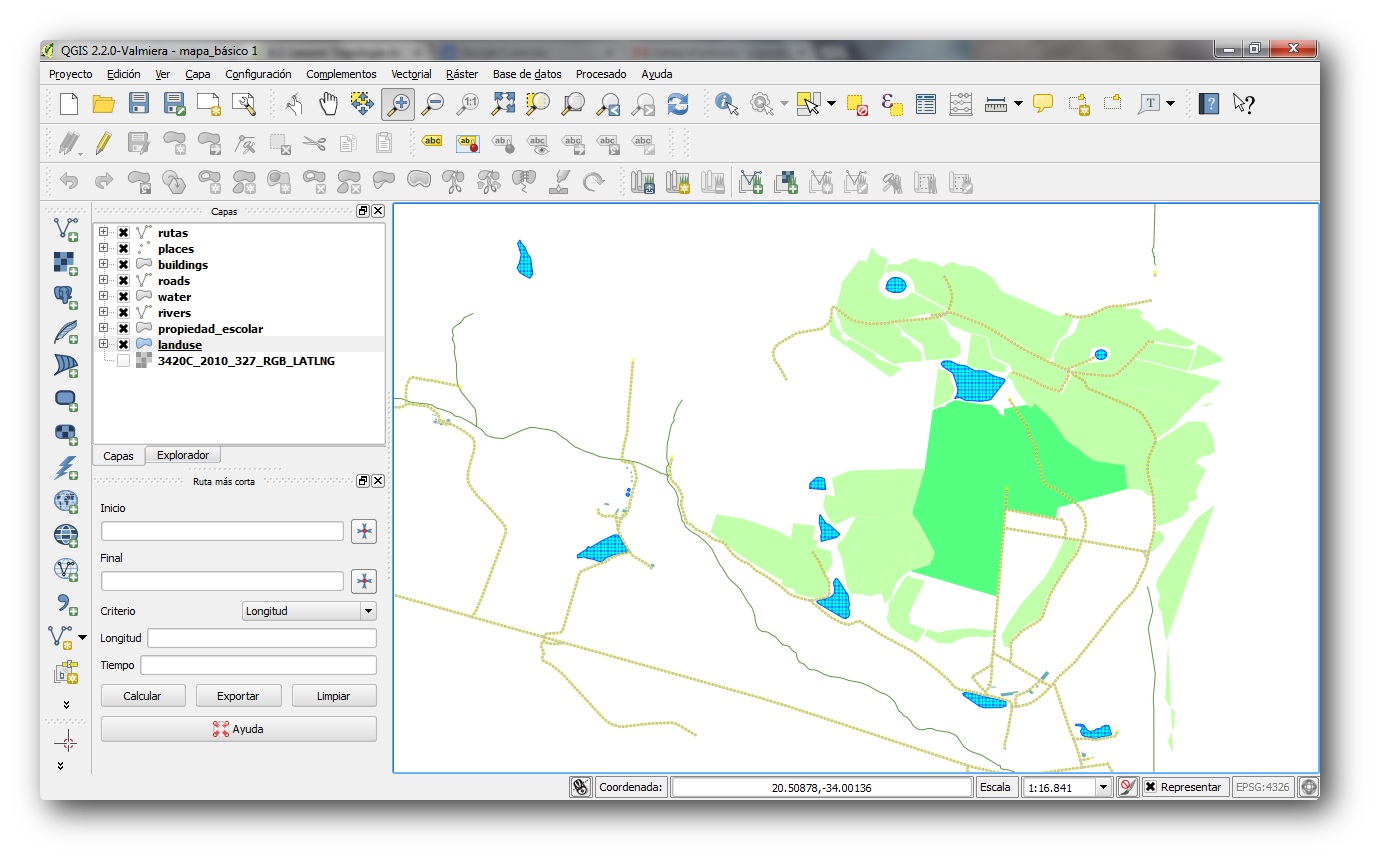Image resolution: width=1380 pixels, height=860 pixels.
Task: Click the Exportar button
Action: [238, 696]
